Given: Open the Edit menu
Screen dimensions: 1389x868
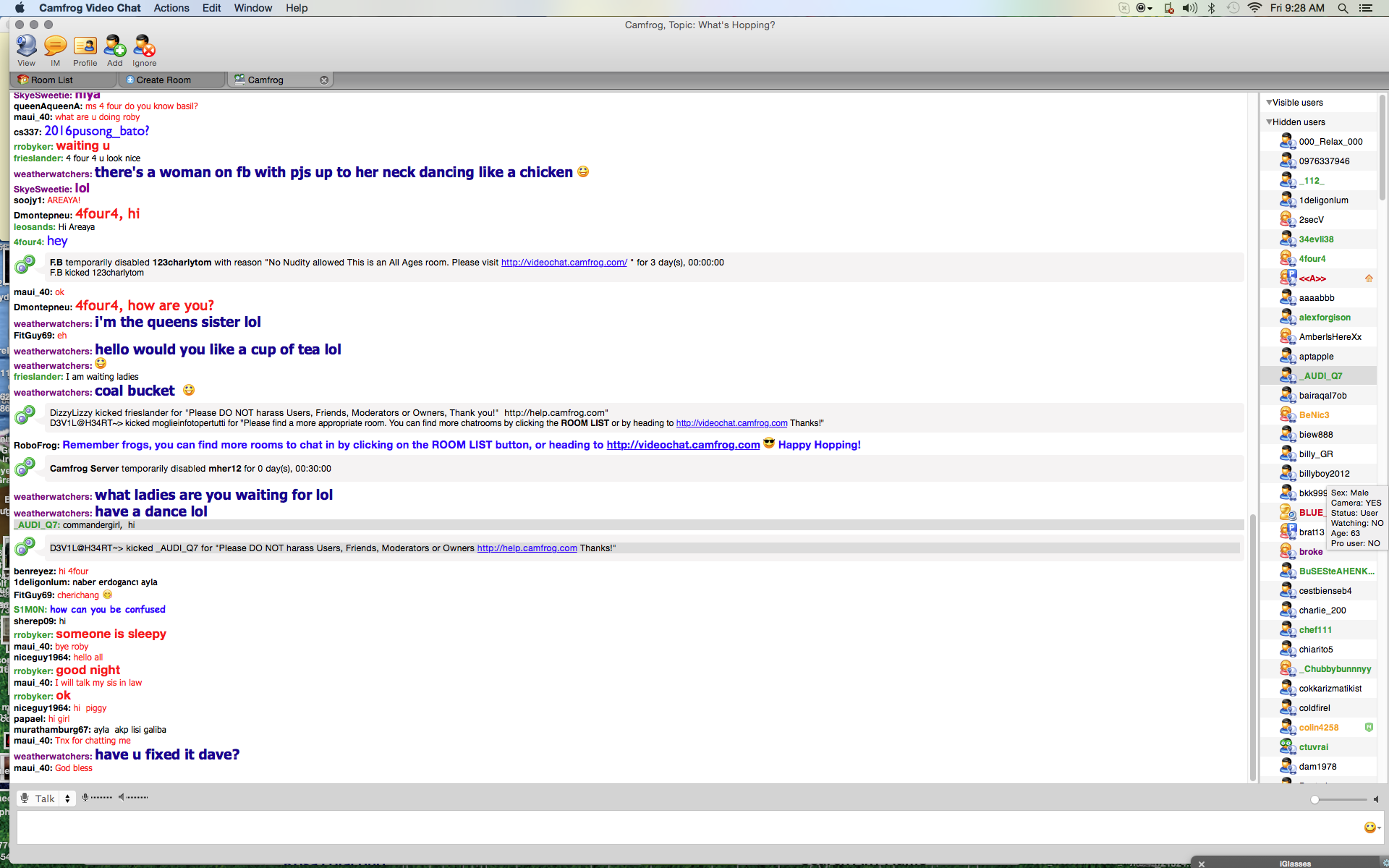Looking at the screenshot, I should 211,8.
